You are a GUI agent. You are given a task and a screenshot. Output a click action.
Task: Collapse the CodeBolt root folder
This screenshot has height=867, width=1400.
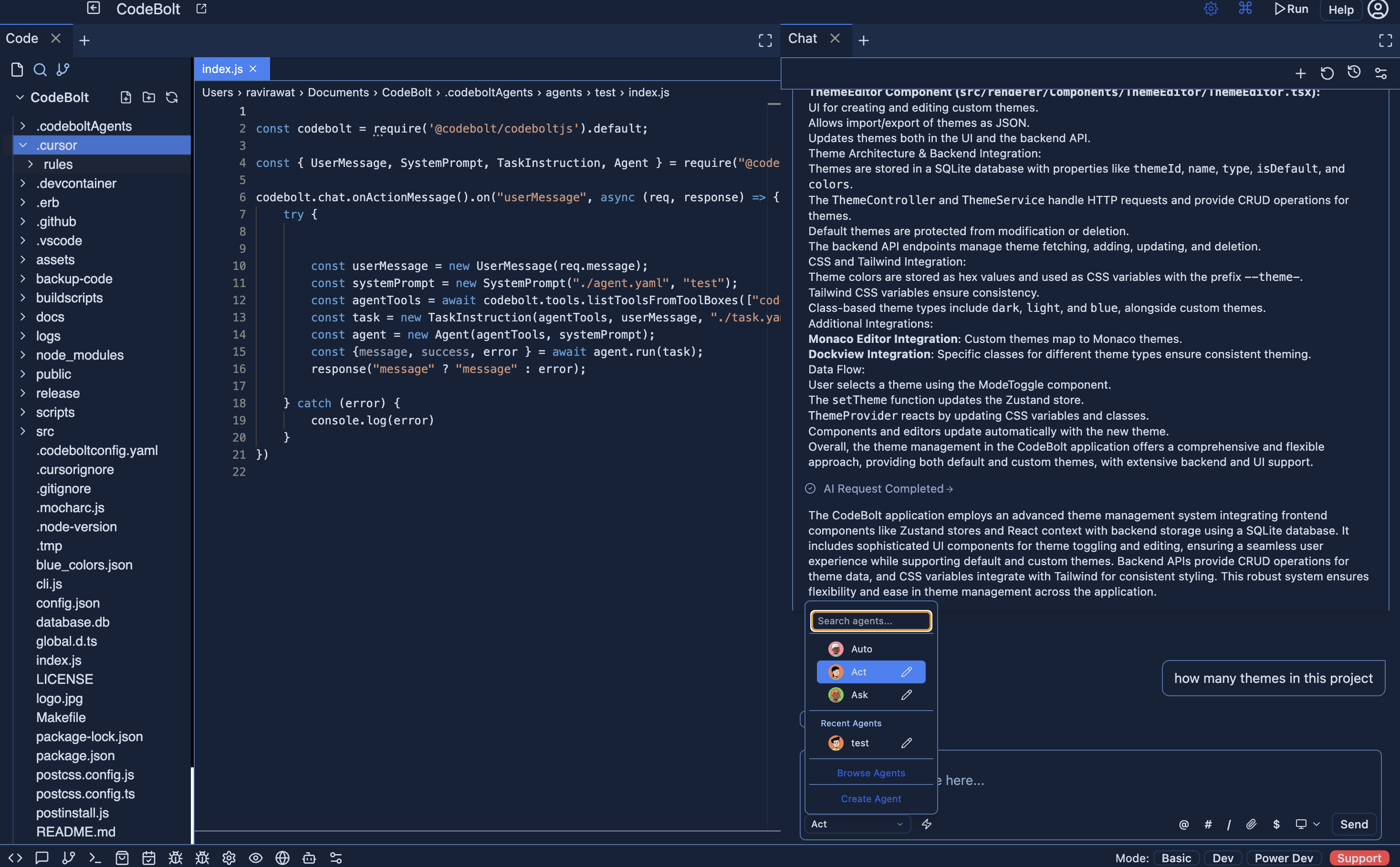pyautogui.click(x=20, y=97)
